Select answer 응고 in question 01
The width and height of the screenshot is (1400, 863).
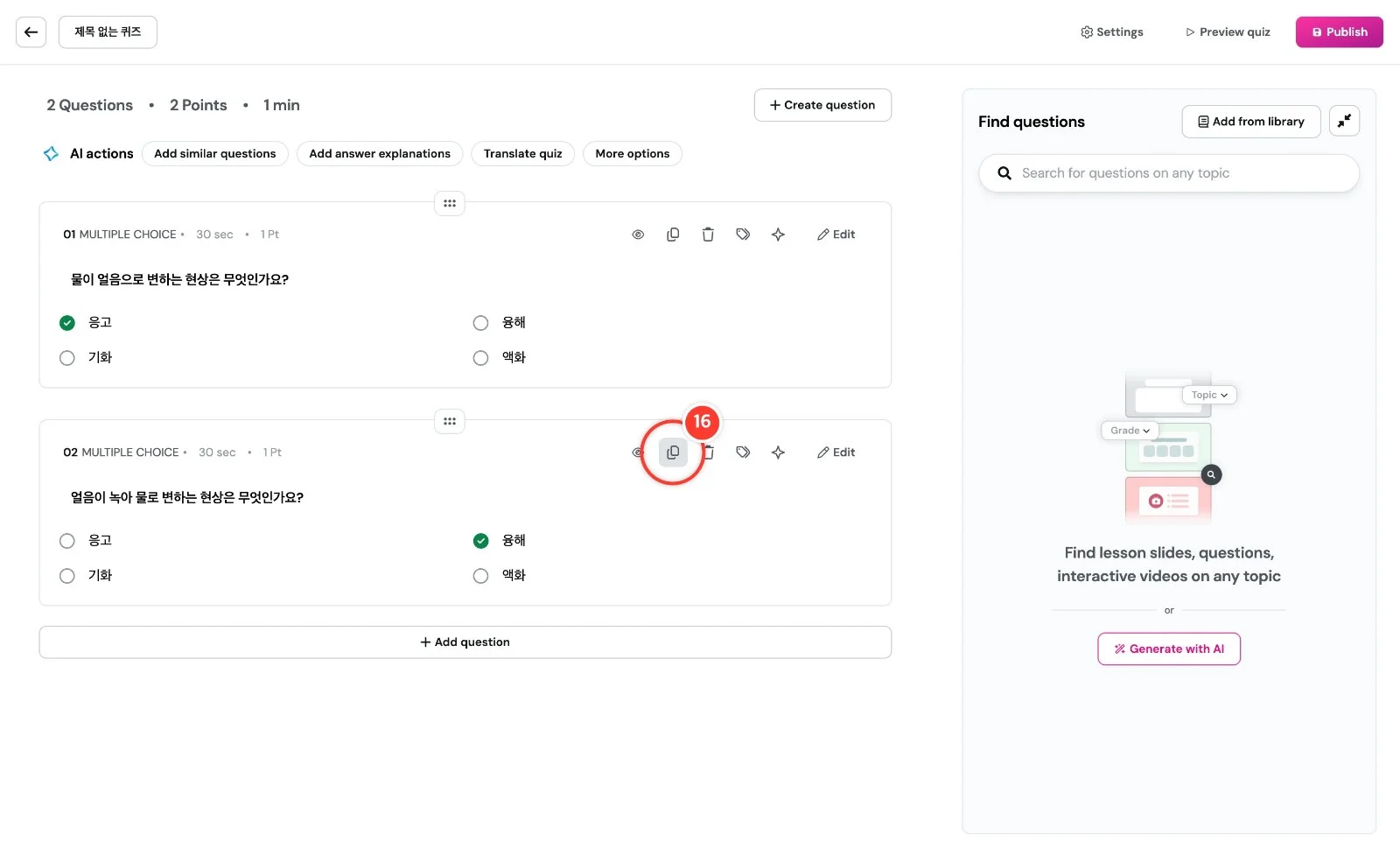click(67, 323)
